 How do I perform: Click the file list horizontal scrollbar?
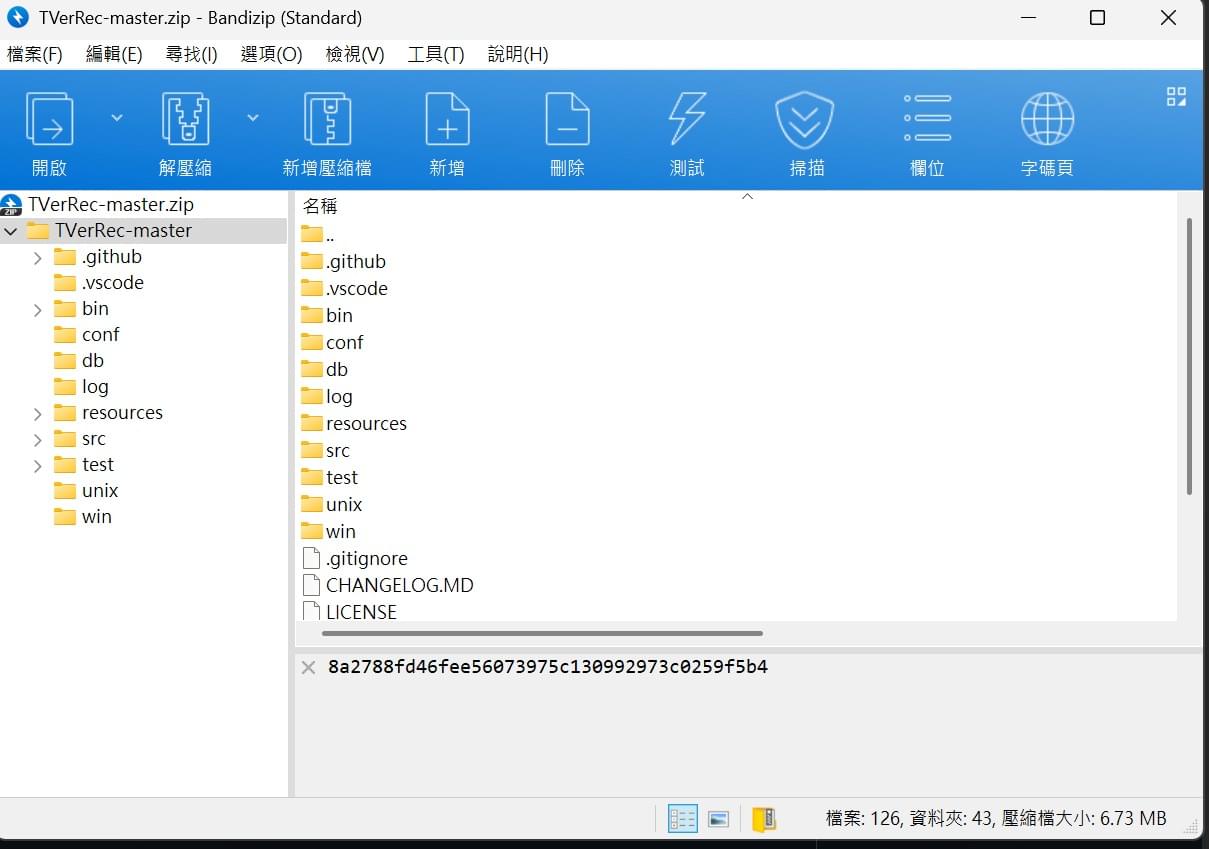coord(542,633)
